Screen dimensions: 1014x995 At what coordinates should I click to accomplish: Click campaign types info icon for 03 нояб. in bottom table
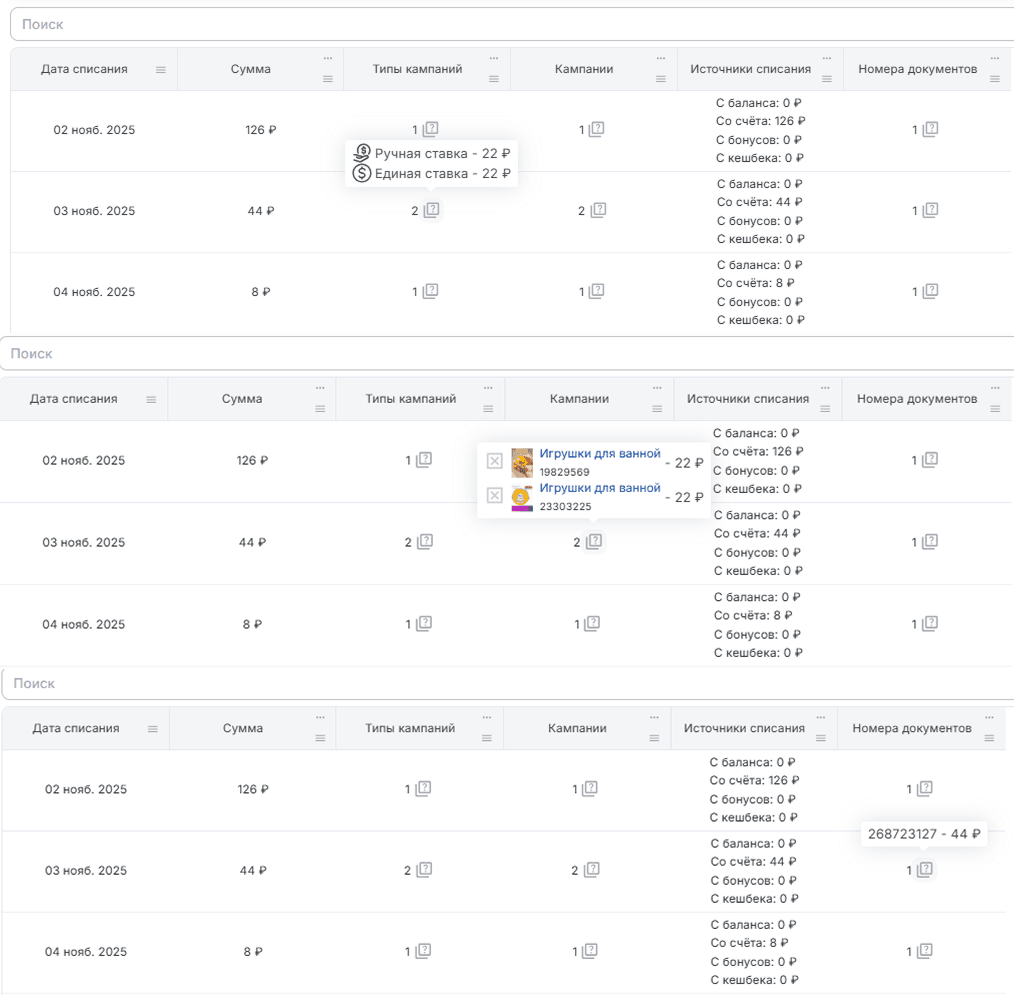pos(424,870)
